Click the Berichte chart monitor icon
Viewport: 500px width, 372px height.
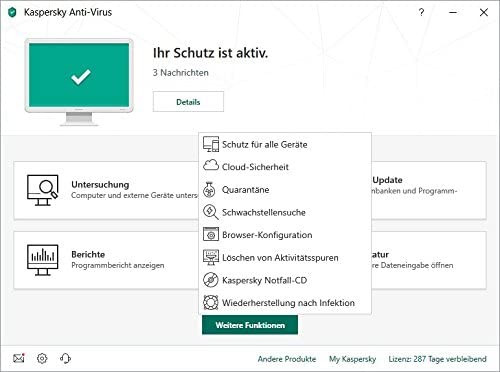coord(43,260)
